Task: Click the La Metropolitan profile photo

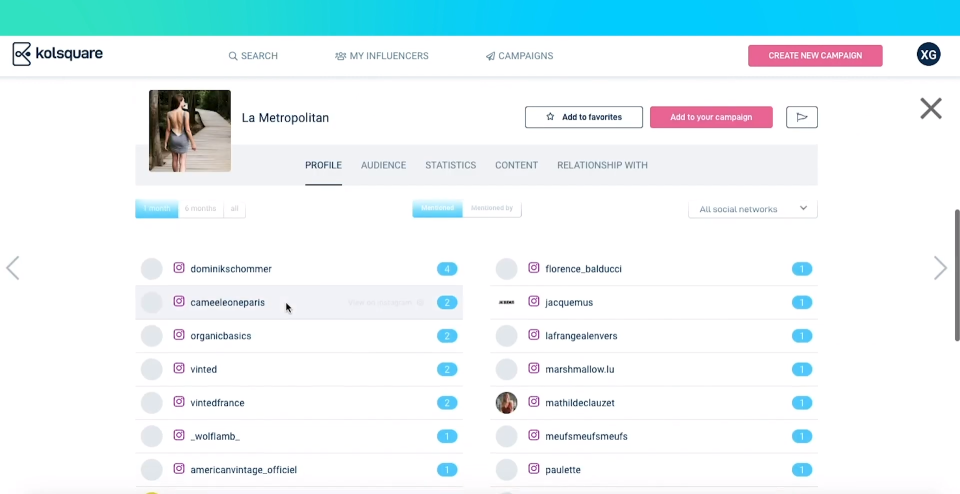Action: tap(190, 131)
